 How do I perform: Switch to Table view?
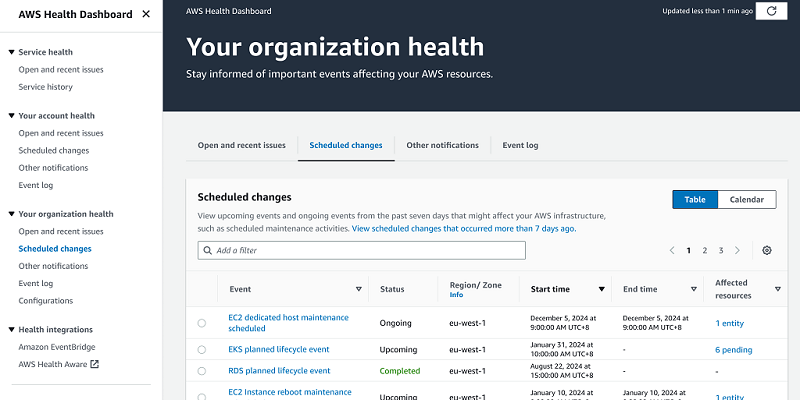pos(695,199)
